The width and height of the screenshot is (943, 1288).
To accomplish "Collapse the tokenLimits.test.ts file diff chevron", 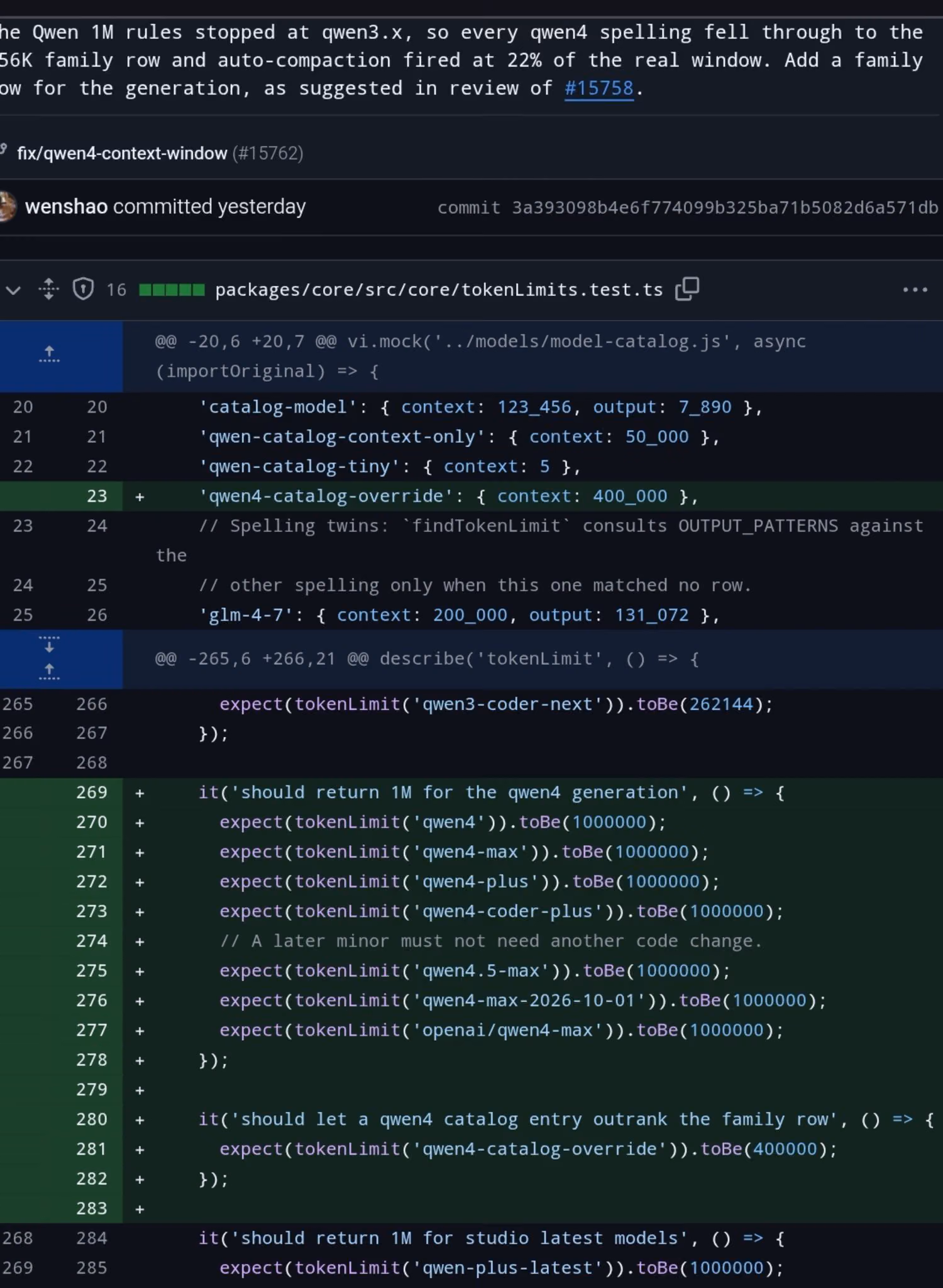I will 13,290.
